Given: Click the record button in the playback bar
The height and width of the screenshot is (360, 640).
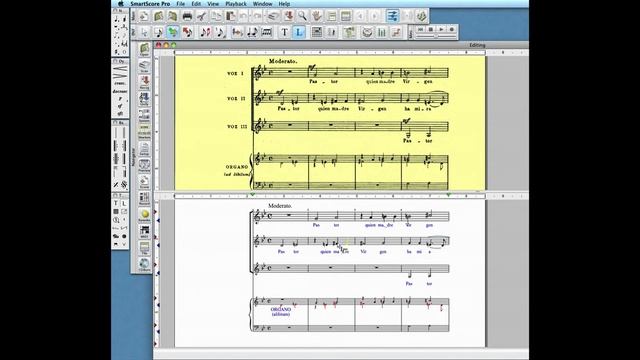Looking at the screenshot, I should click(451, 29).
